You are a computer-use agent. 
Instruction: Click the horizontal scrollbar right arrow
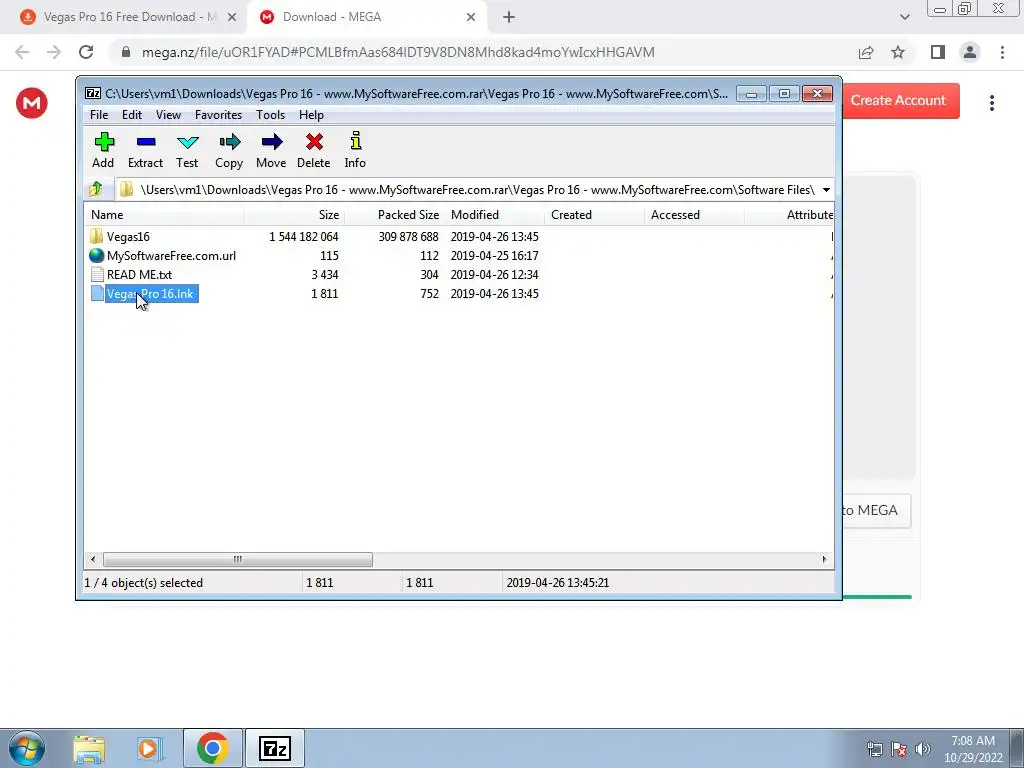[824, 559]
